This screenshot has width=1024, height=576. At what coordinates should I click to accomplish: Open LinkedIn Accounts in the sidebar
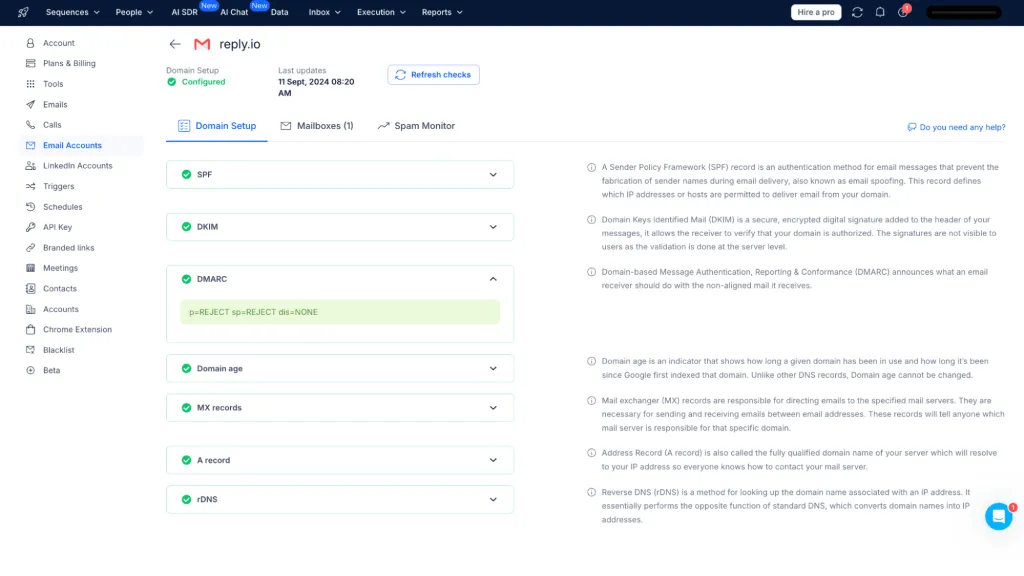[78, 166]
